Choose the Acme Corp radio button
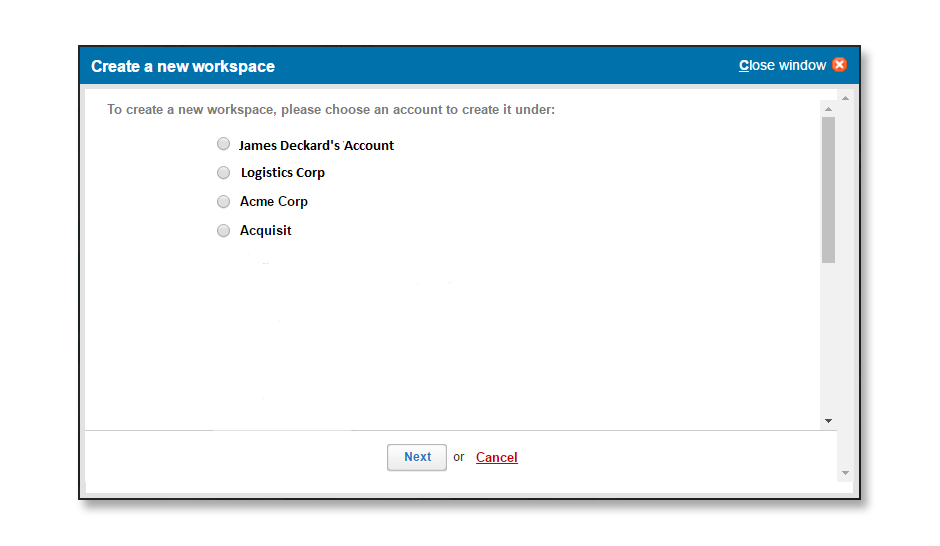The width and height of the screenshot is (940, 546). (224, 201)
